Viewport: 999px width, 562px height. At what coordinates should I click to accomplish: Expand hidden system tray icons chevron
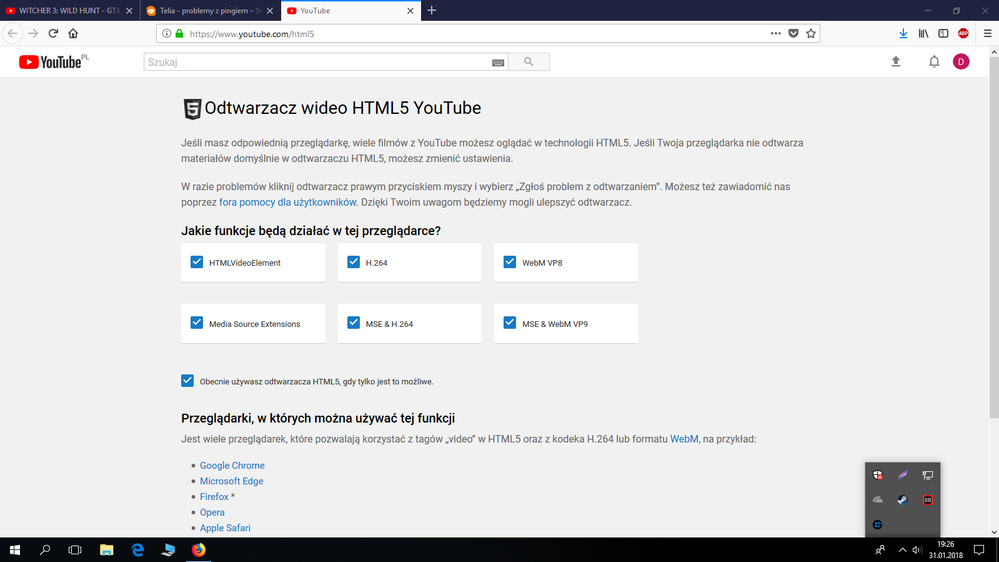point(902,550)
